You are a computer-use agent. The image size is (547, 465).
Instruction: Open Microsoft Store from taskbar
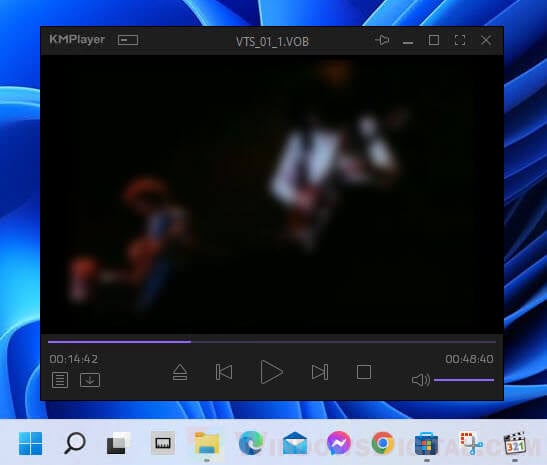click(427, 443)
